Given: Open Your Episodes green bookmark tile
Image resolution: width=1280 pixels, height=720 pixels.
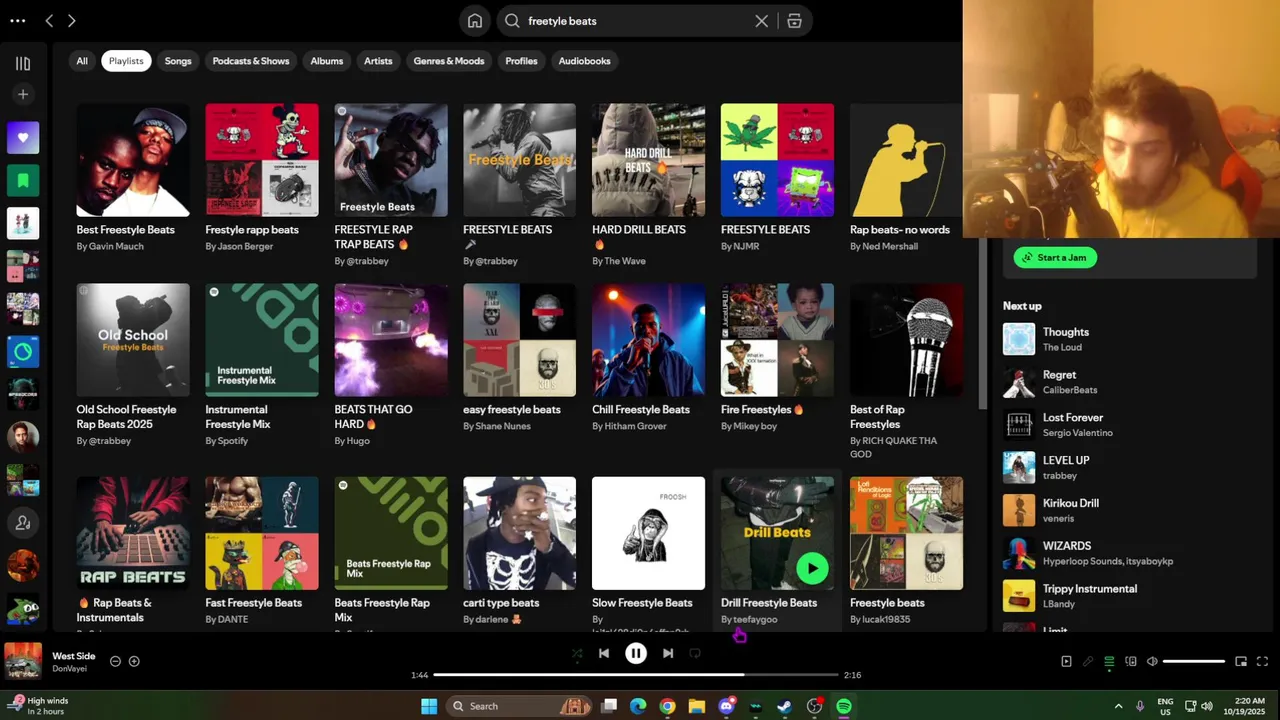Looking at the screenshot, I should coord(23,180).
